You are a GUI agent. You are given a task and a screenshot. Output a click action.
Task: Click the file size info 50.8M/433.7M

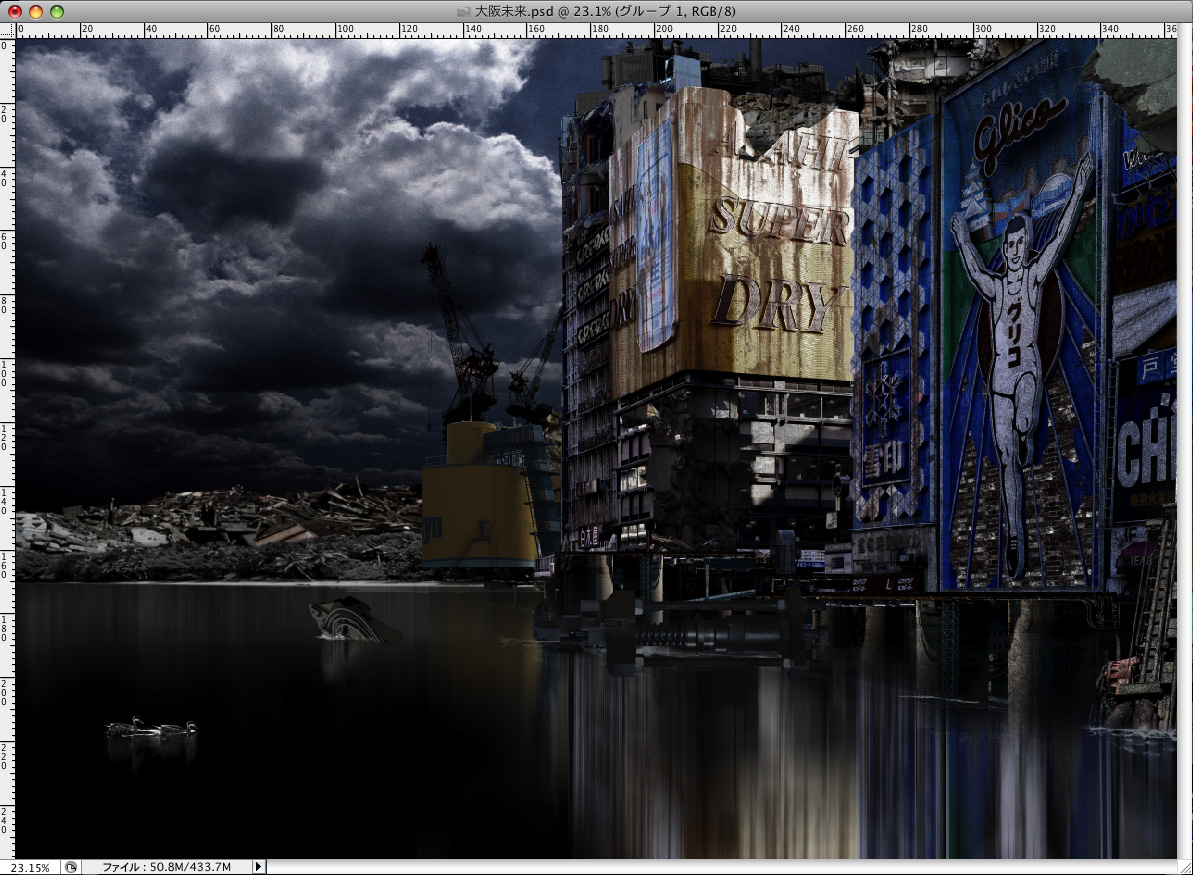pyautogui.click(x=166, y=867)
